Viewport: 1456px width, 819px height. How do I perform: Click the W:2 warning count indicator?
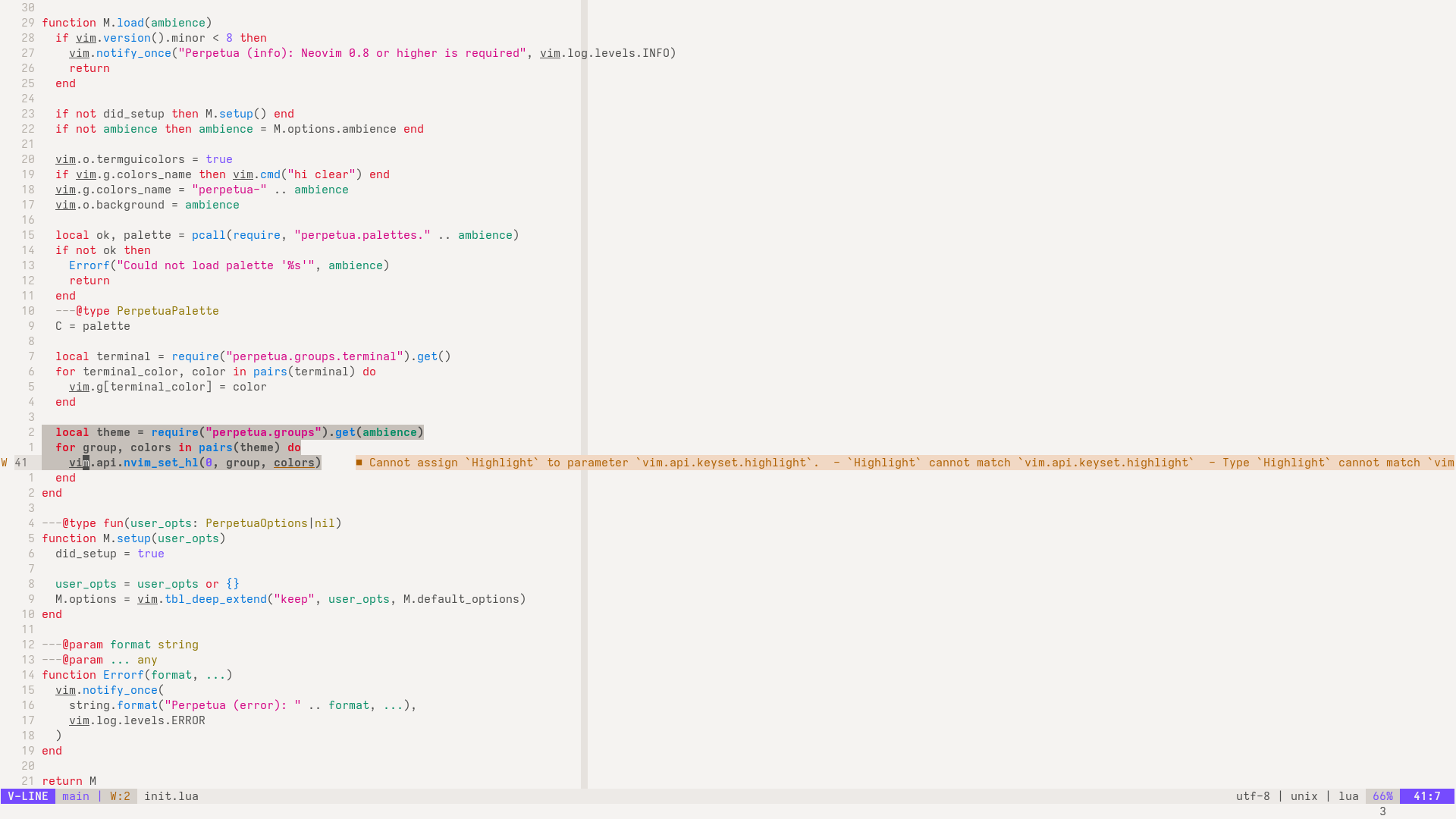[120, 796]
